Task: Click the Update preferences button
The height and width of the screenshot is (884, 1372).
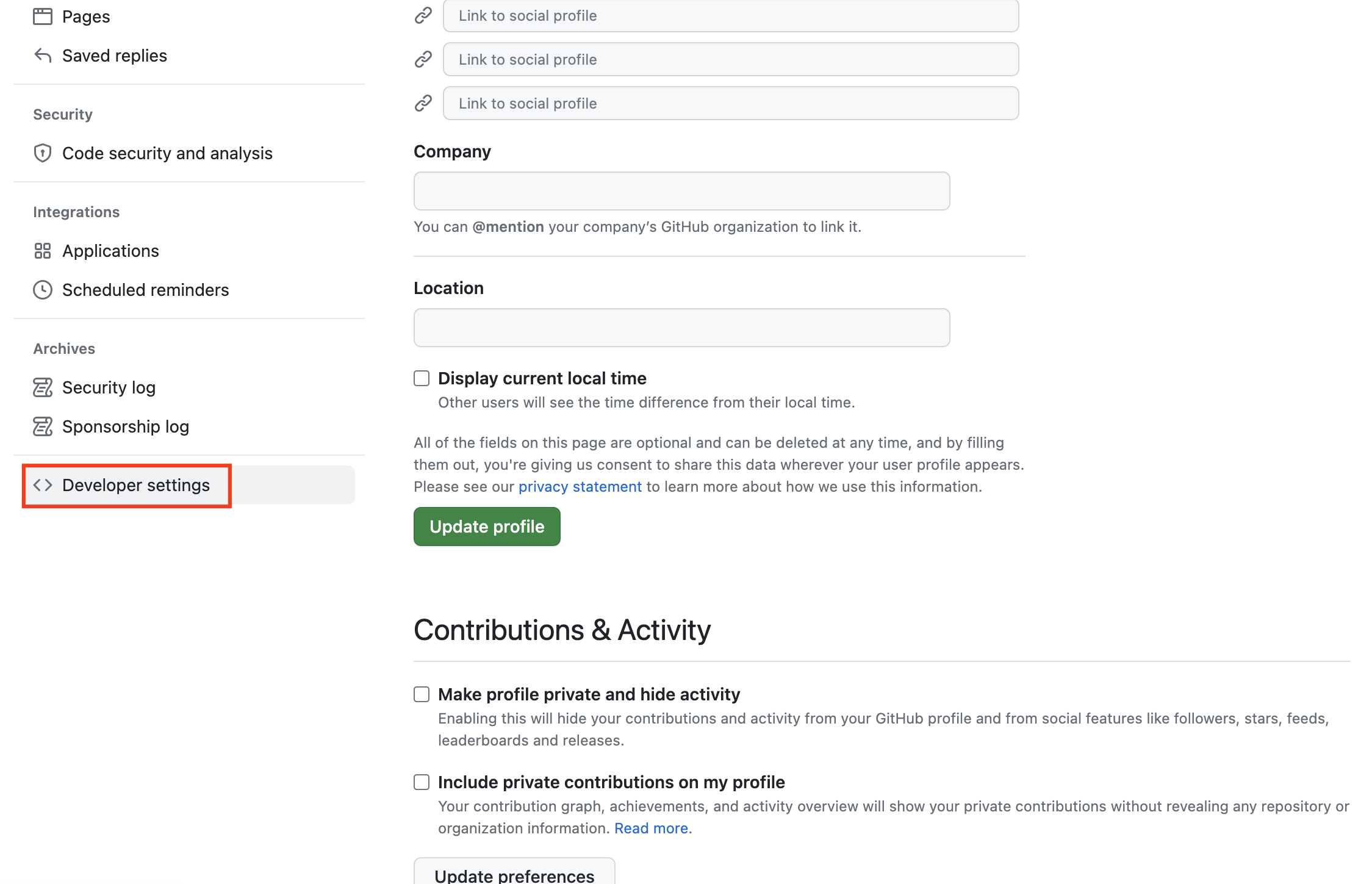Action: click(514, 874)
